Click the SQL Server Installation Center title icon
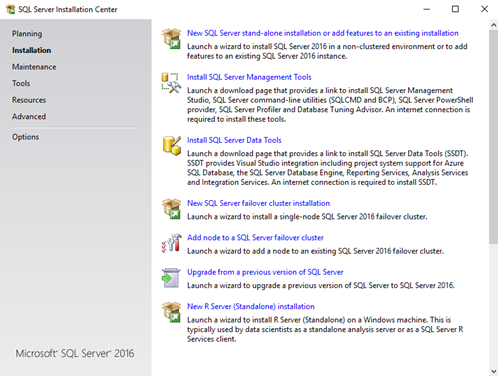Image resolution: width=498 pixels, height=376 pixels. 10,9
